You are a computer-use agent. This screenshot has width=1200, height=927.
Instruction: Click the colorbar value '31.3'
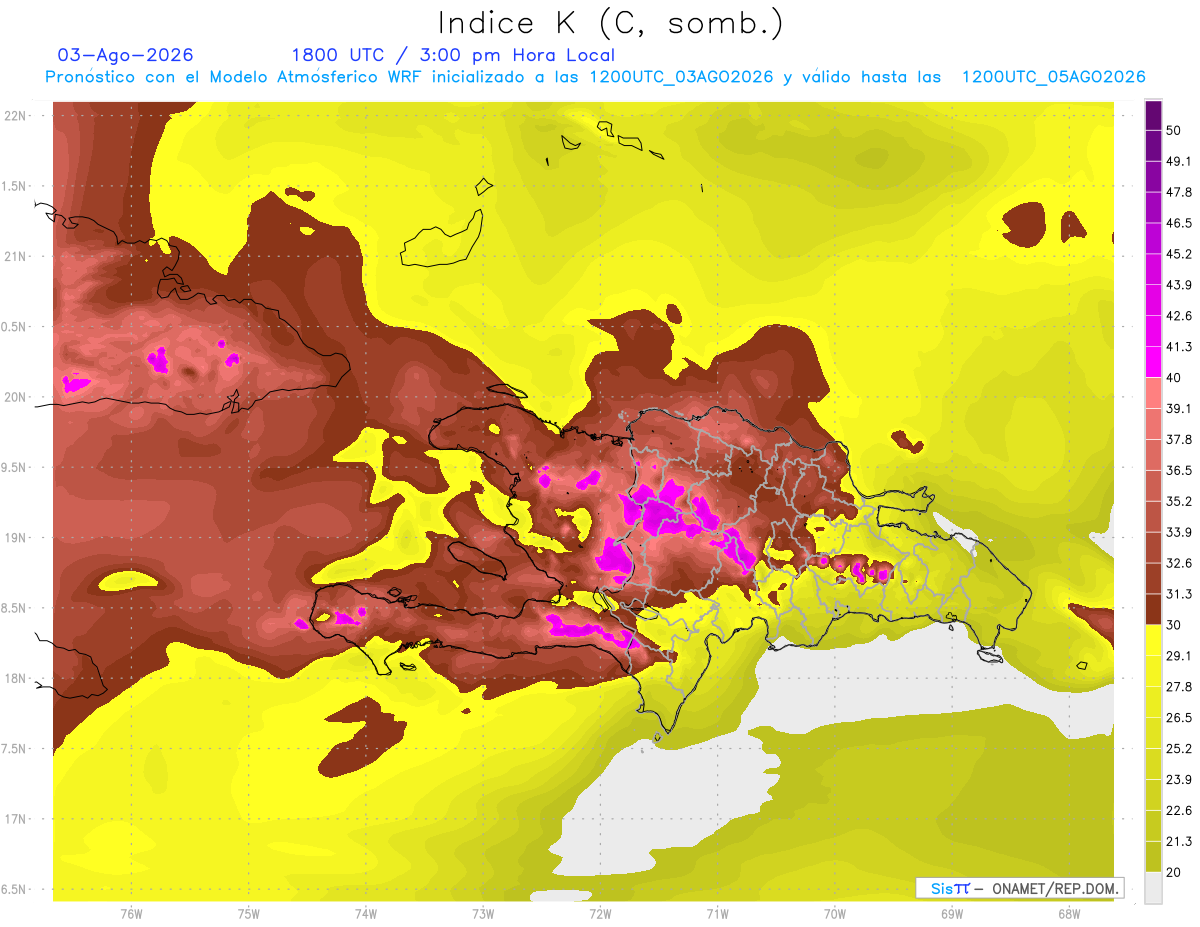[x=1179, y=594]
